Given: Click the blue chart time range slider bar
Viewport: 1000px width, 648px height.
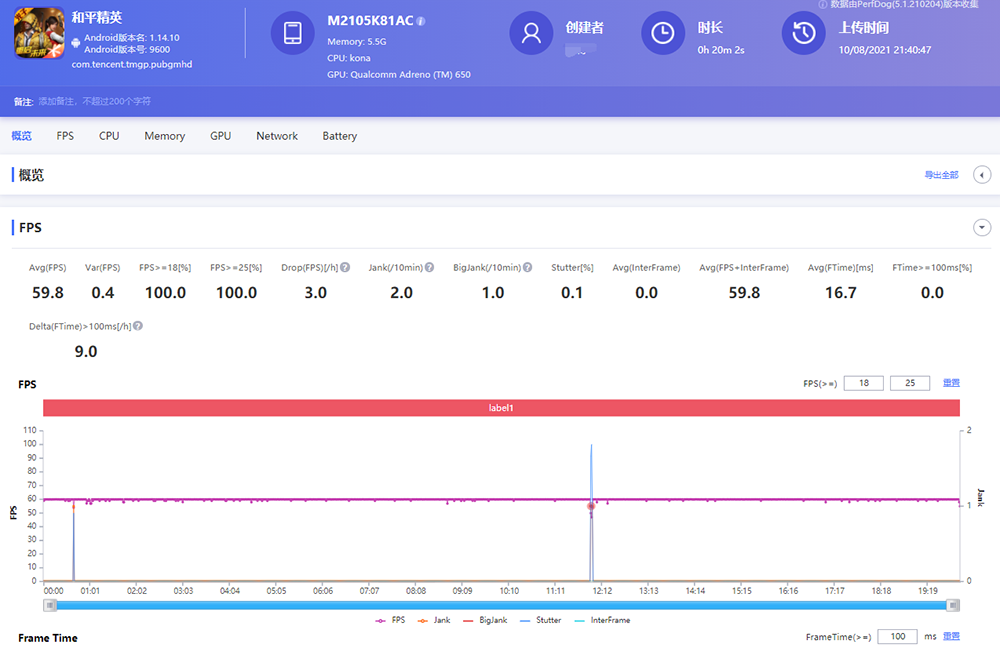Looking at the screenshot, I should [501, 605].
